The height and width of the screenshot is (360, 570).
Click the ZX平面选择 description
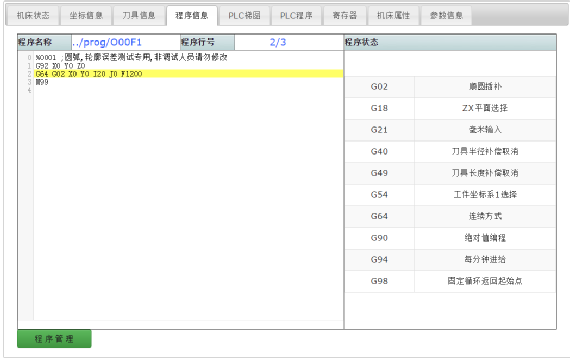[485, 108]
